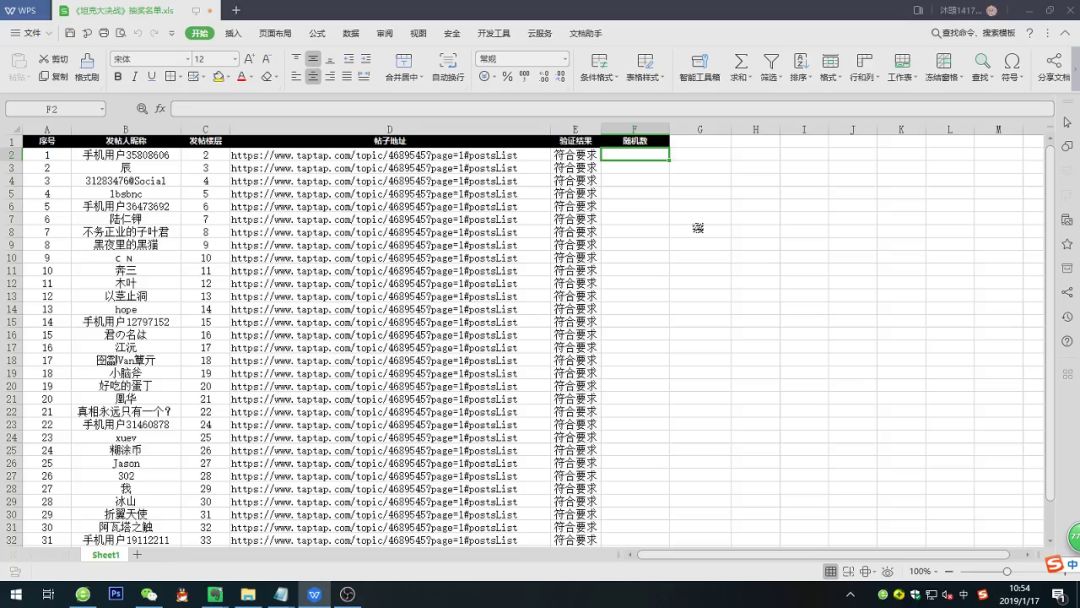The width and height of the screenshot is (1080, 608).
Task: Expand the quick access toolbar customize arrow
Action: point(172,33)
